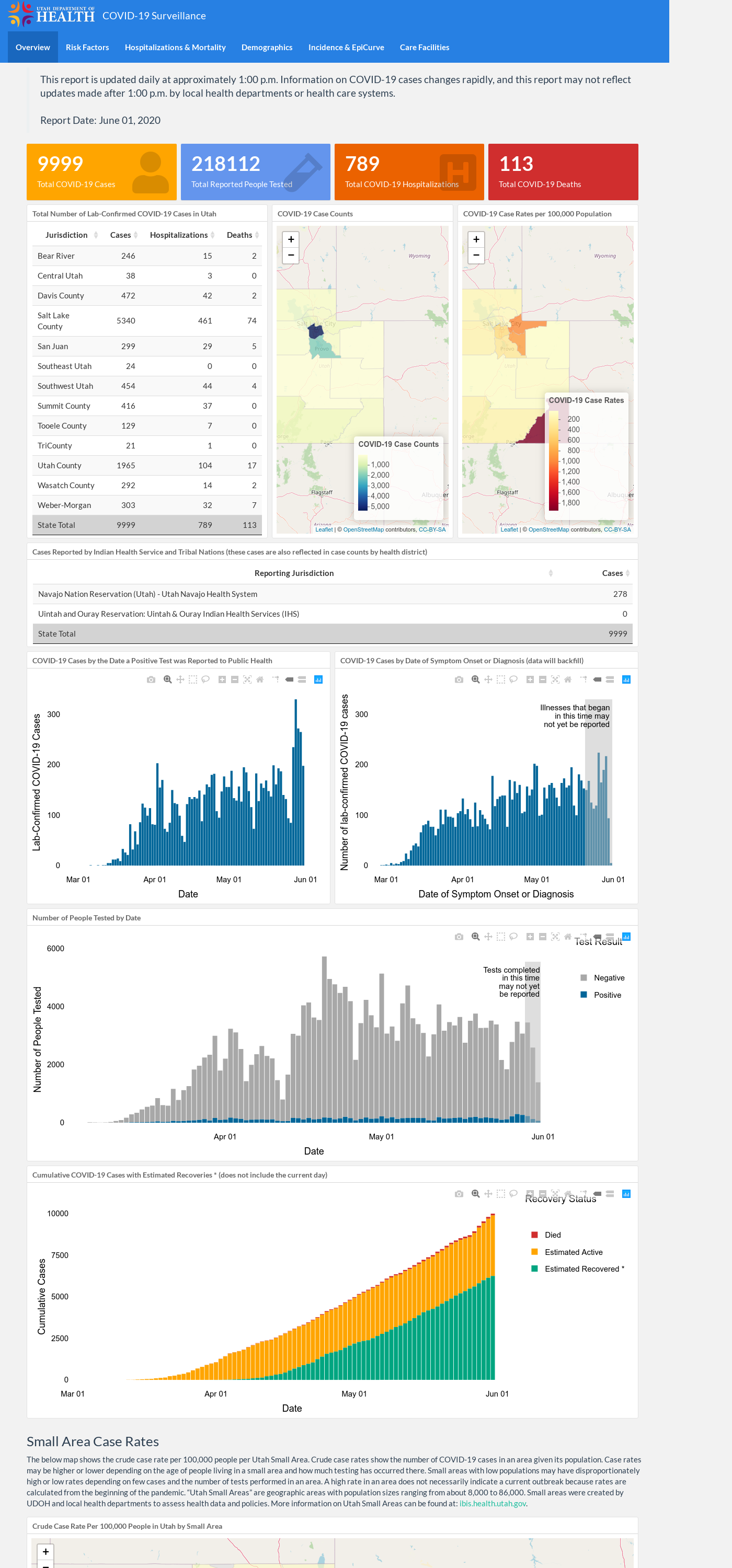Image resolution: width=732 pixels, height=1568 pixels.
Task: Download reported-cases plot as PNG camera icon
Action: tap(151, 679)
